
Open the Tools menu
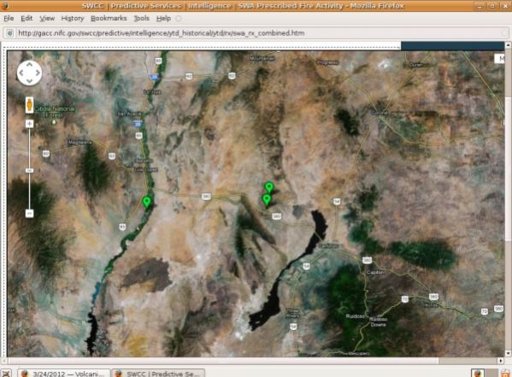(x=141, y=18)
